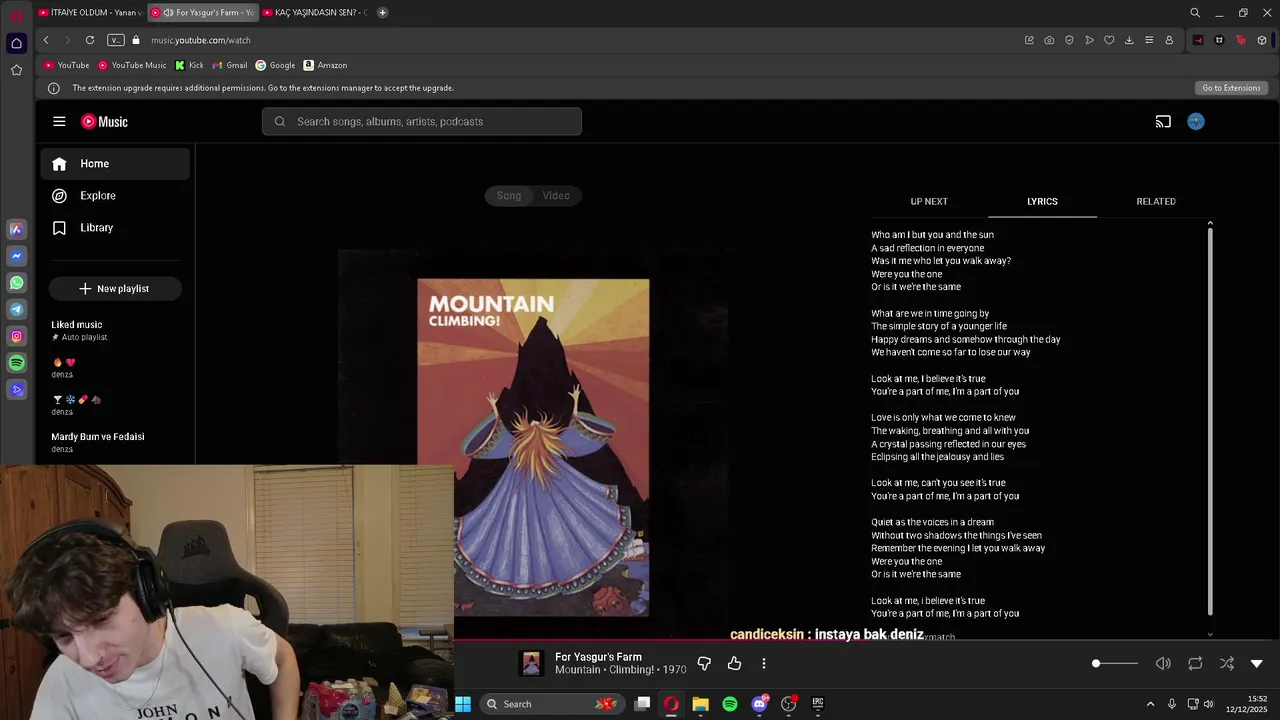Open the Opera sidebar bookmarks star icon
The image size is (1280, 720).
(x=16, y=70)
